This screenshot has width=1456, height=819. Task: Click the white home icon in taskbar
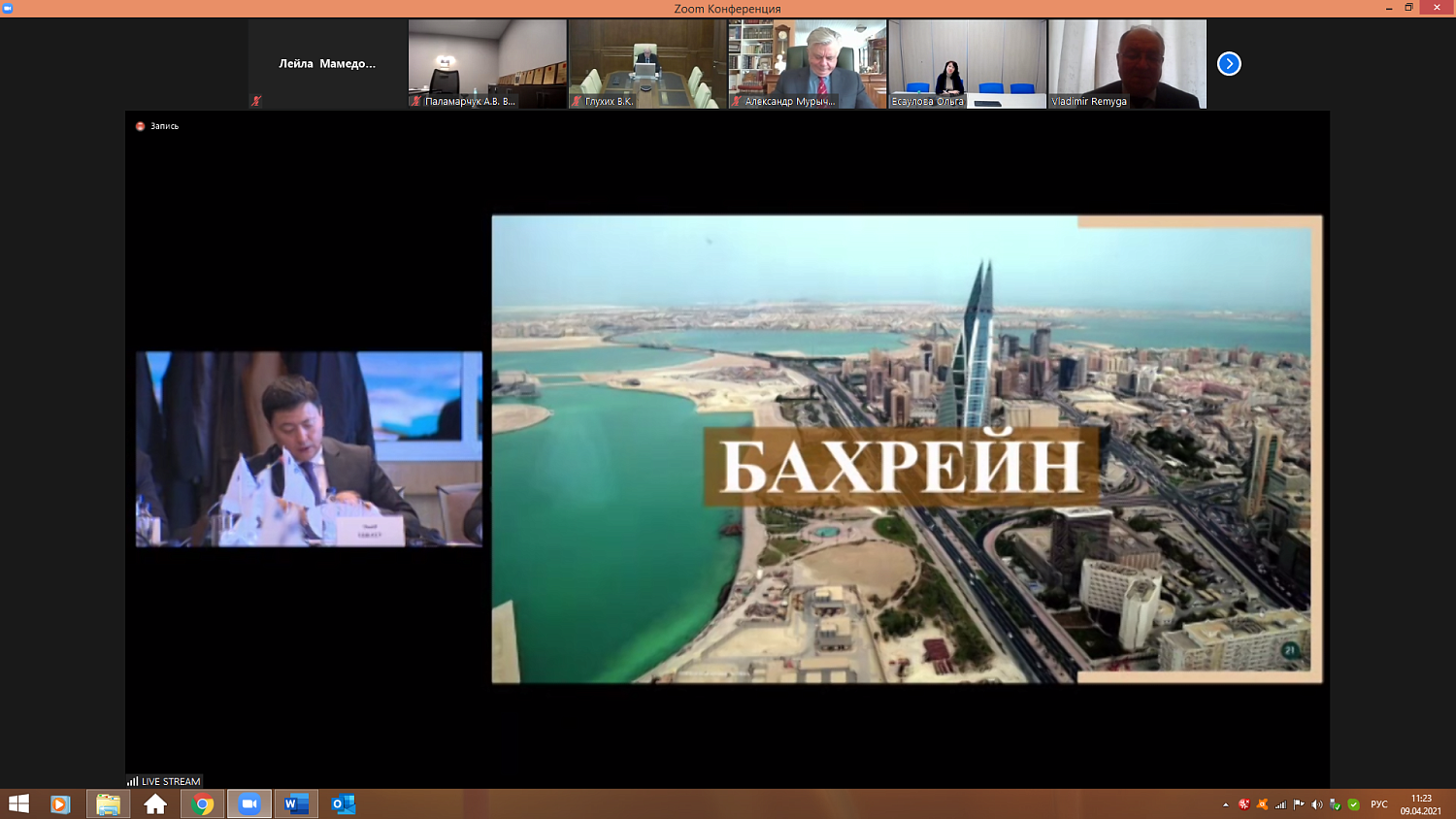(155, 804)
